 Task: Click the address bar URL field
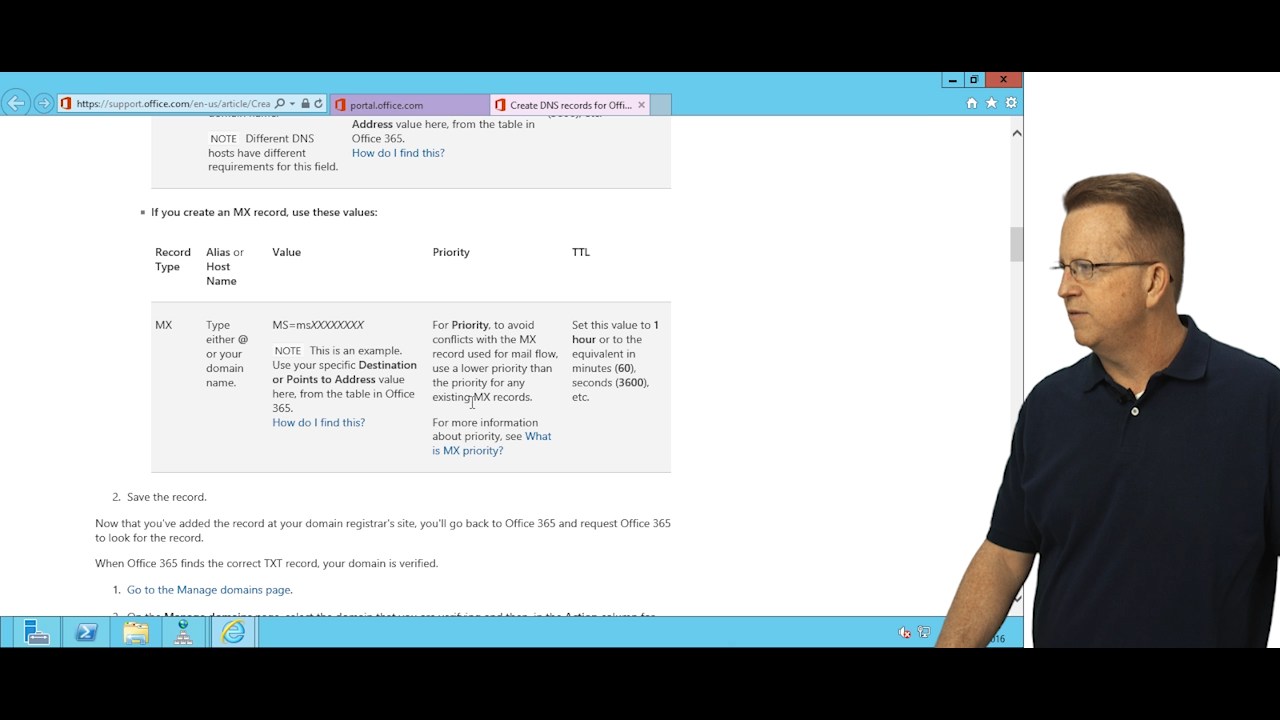pyautogui.click(x=172, y=104)
